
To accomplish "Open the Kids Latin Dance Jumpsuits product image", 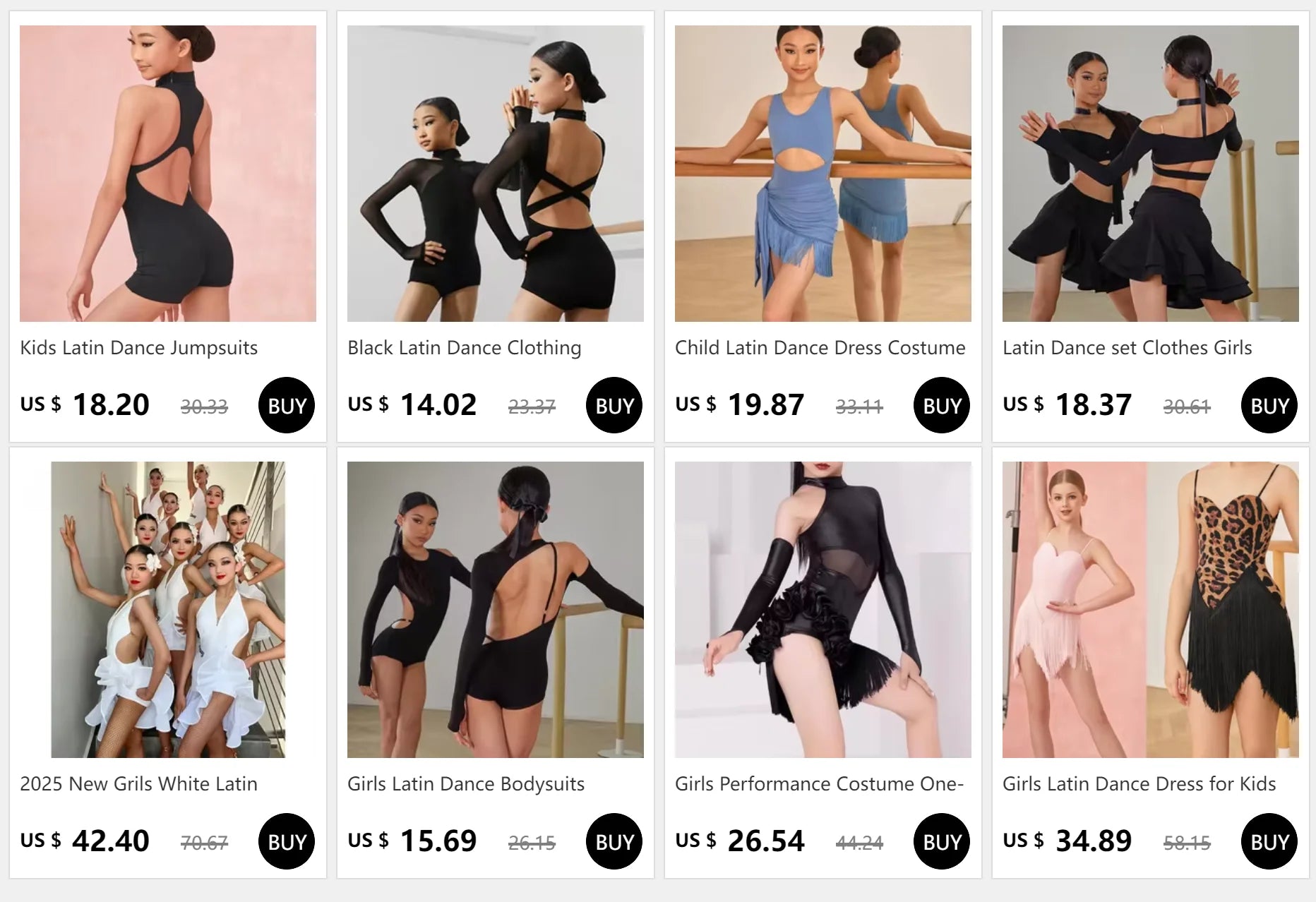I will 168,174.
